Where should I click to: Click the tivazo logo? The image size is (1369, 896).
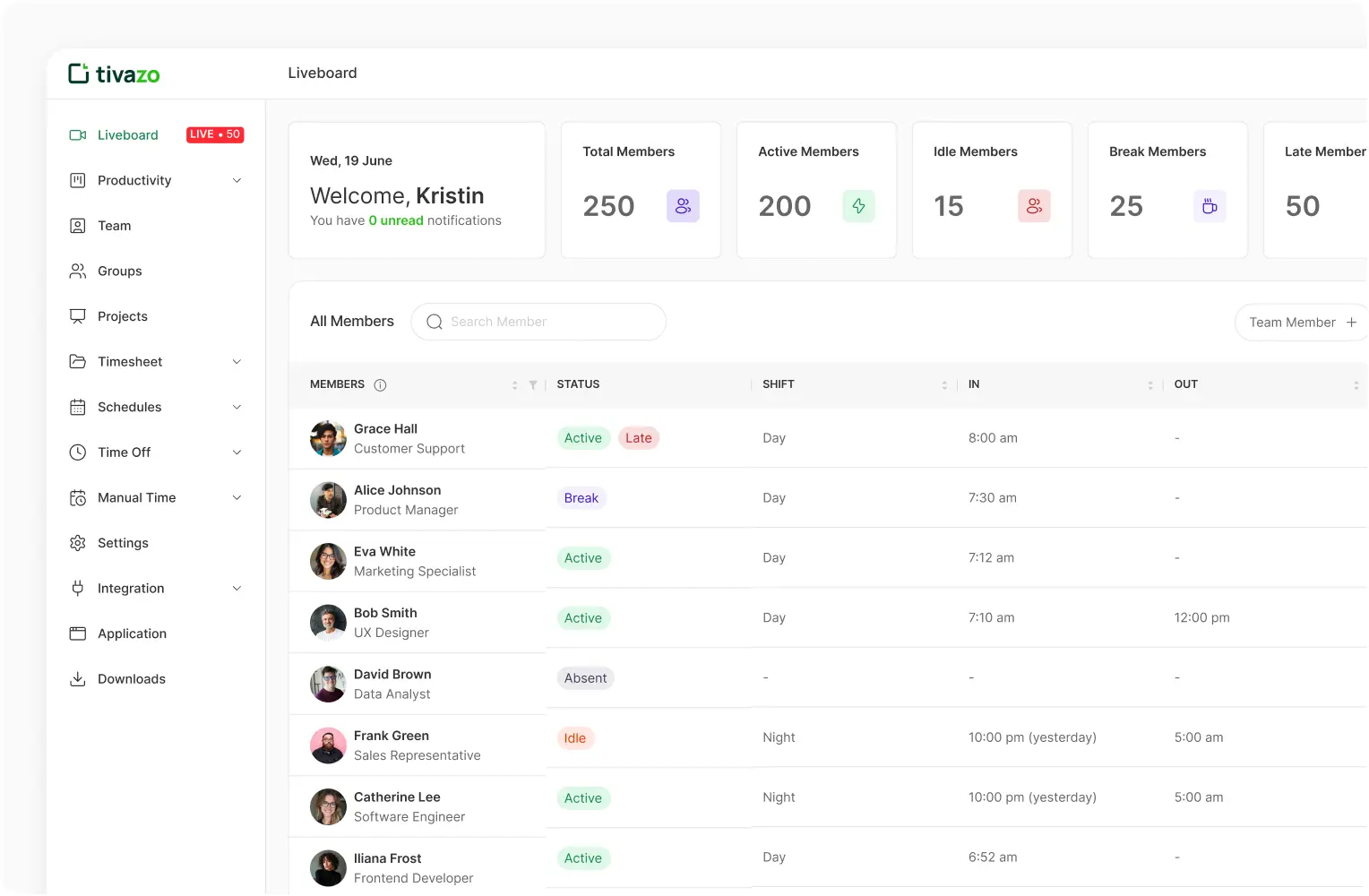114,73
